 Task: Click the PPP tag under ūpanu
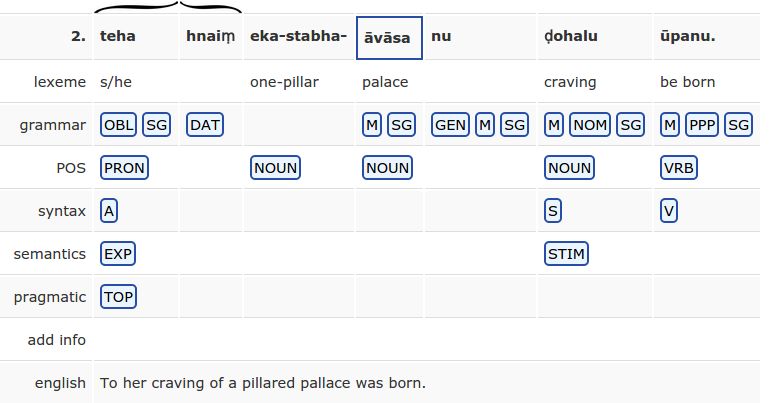pyautogui.click(x=702, y=125)
